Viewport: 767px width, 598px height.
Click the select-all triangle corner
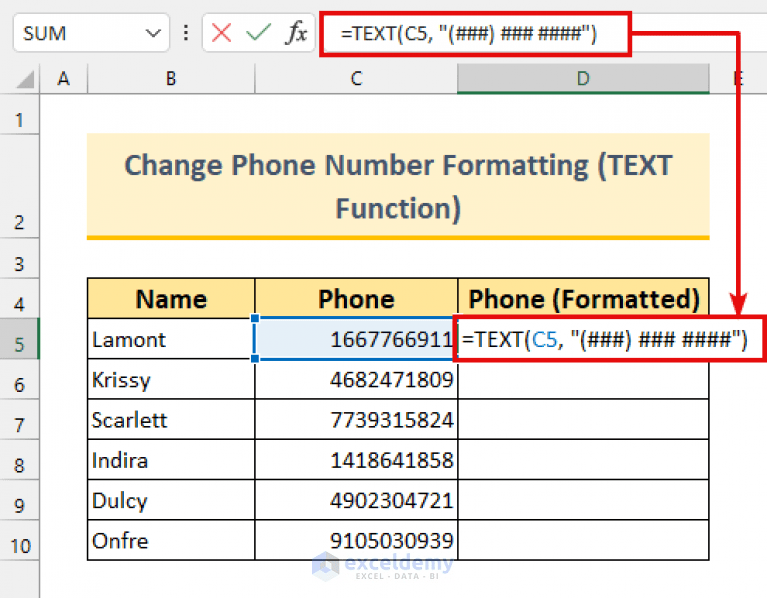coord(24,79)
